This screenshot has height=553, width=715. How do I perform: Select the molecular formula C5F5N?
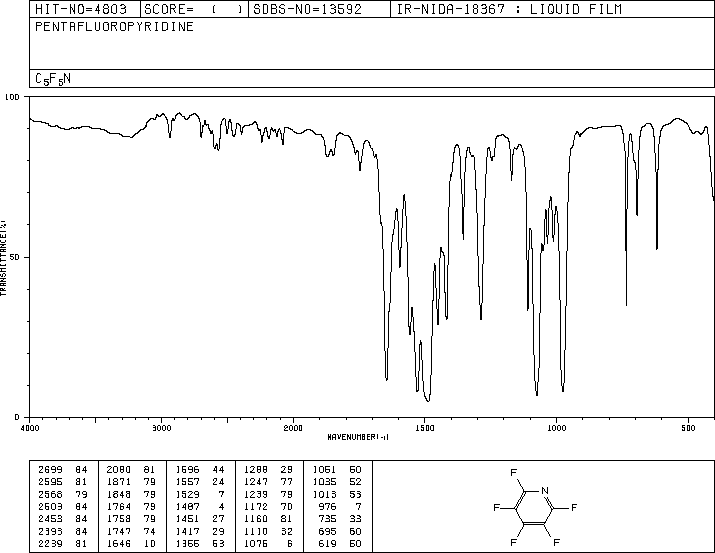53,79
